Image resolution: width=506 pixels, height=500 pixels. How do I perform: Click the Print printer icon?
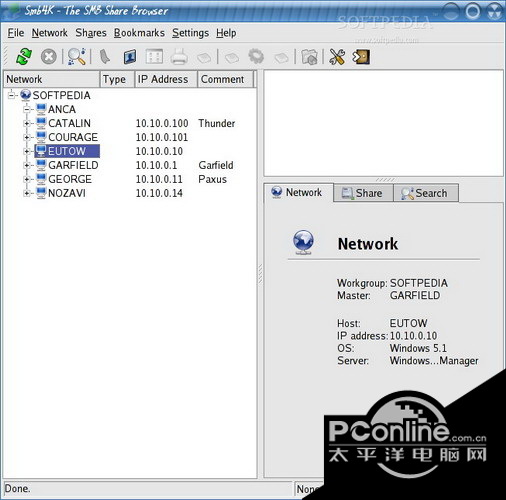pos(179,56)
